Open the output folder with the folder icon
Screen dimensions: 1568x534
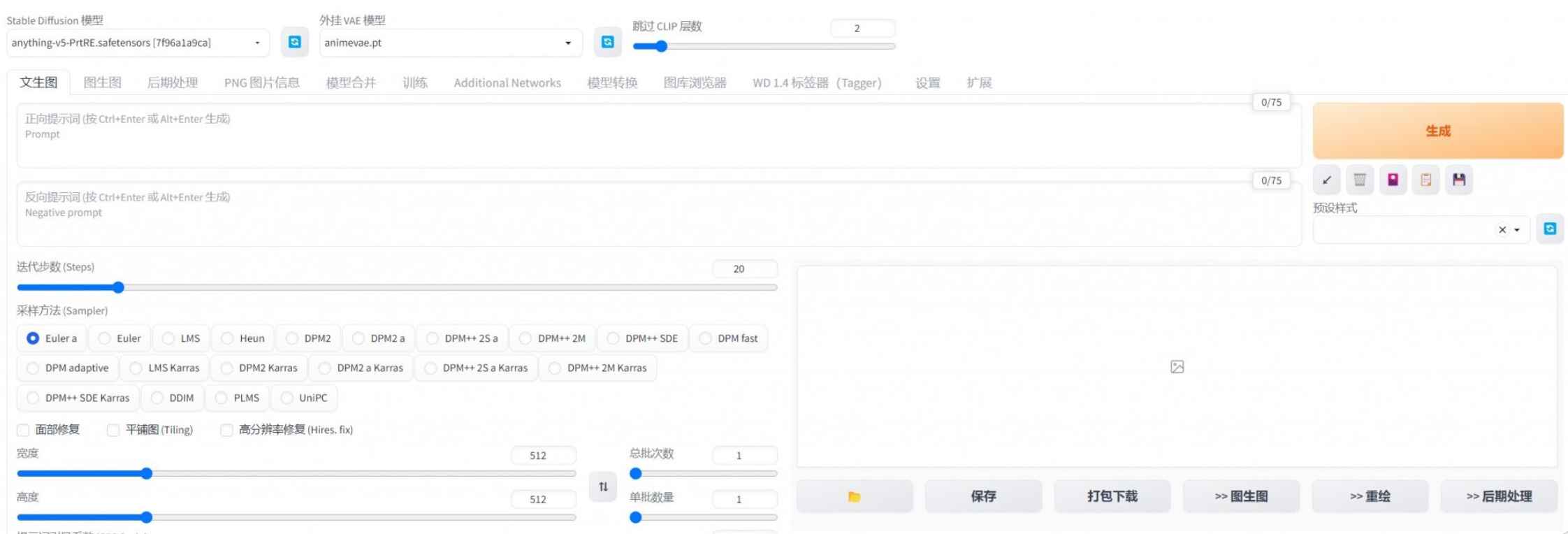854,496
